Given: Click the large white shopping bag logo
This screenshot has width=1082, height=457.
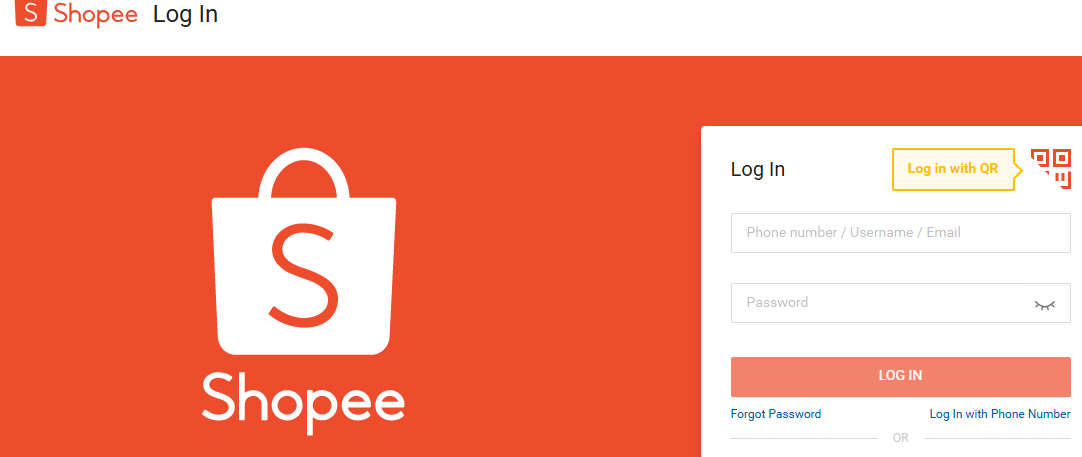Looking at the screenshot, I should click(304, 251).
